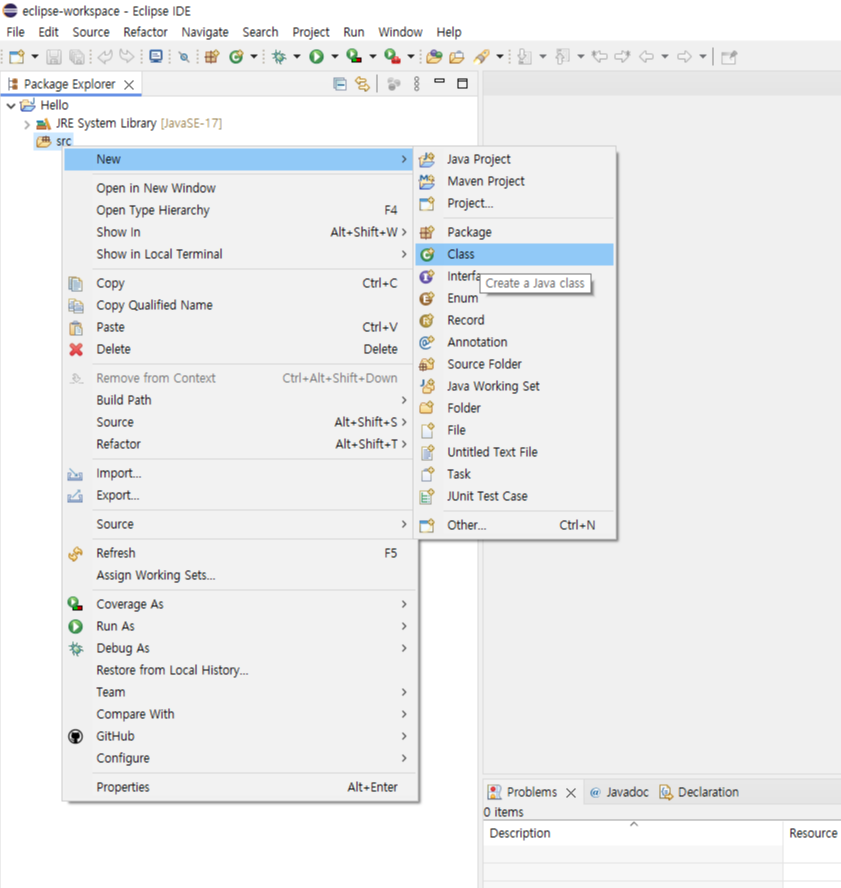Open a Terminal from the toolbar icon

click(x=156, y=56)
